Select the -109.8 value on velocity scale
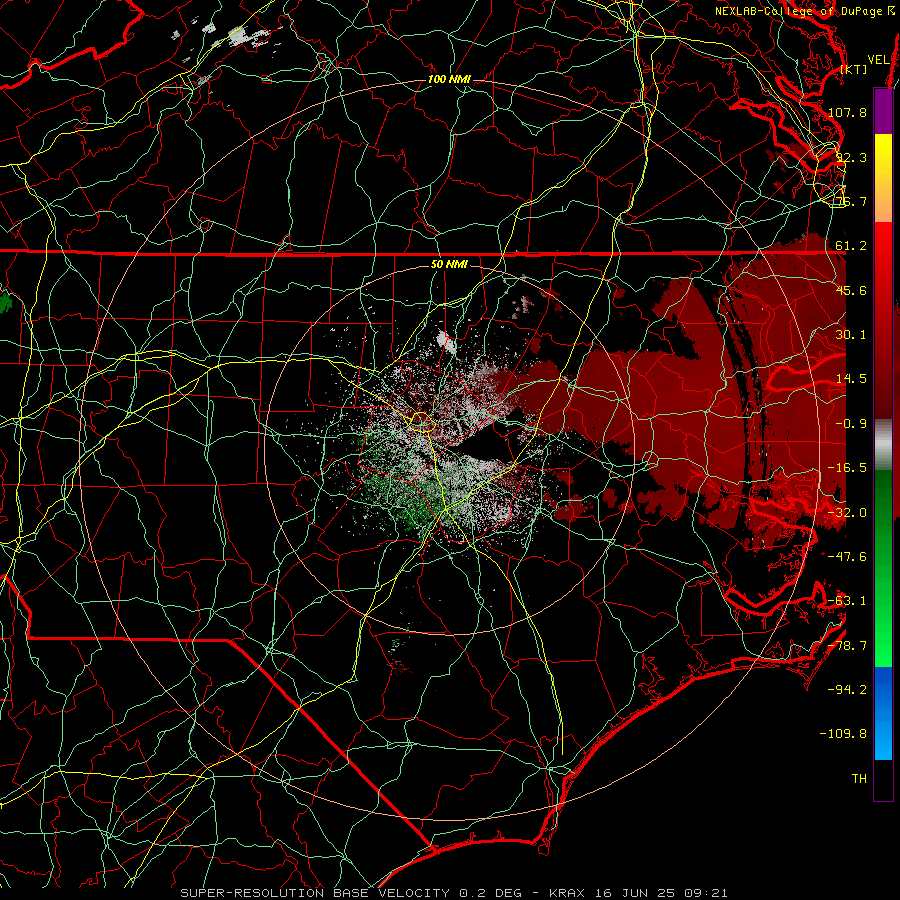 (844, 734)
